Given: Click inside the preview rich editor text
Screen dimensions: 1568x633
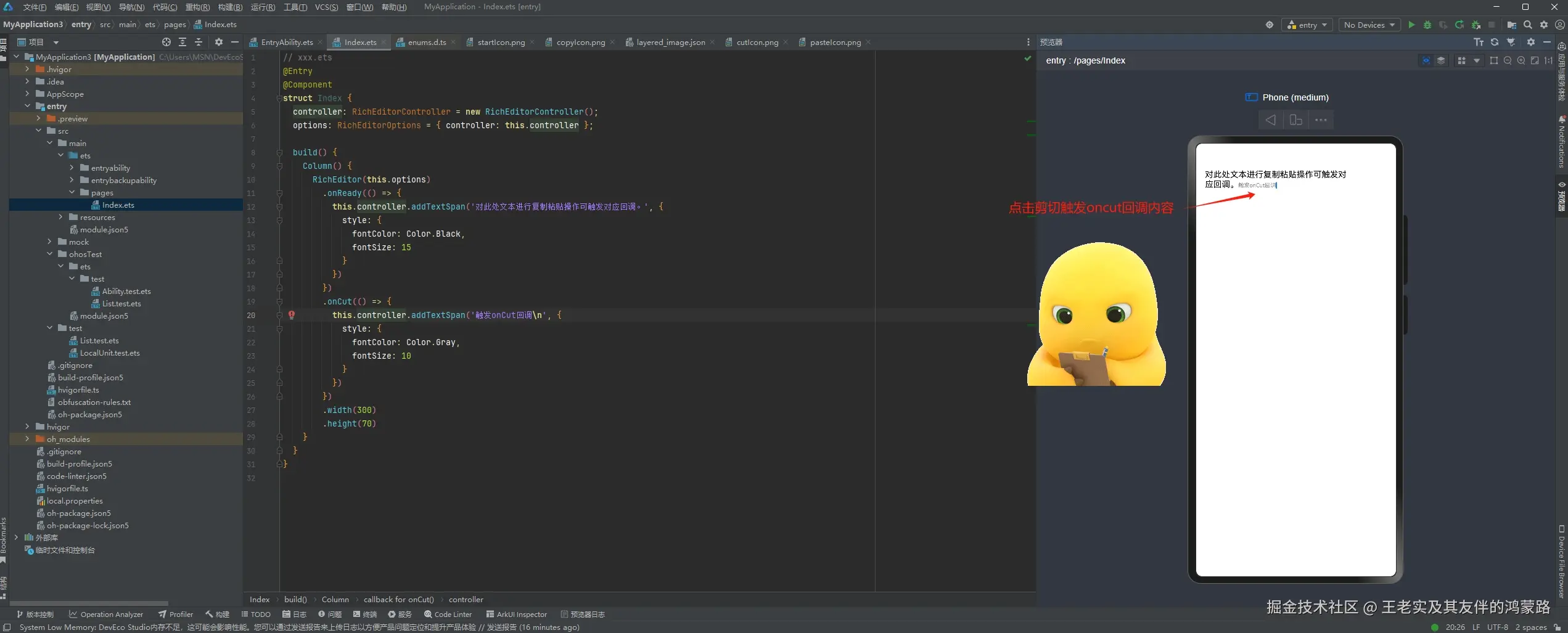Looking at the screenshot, I should (1275, 179).
